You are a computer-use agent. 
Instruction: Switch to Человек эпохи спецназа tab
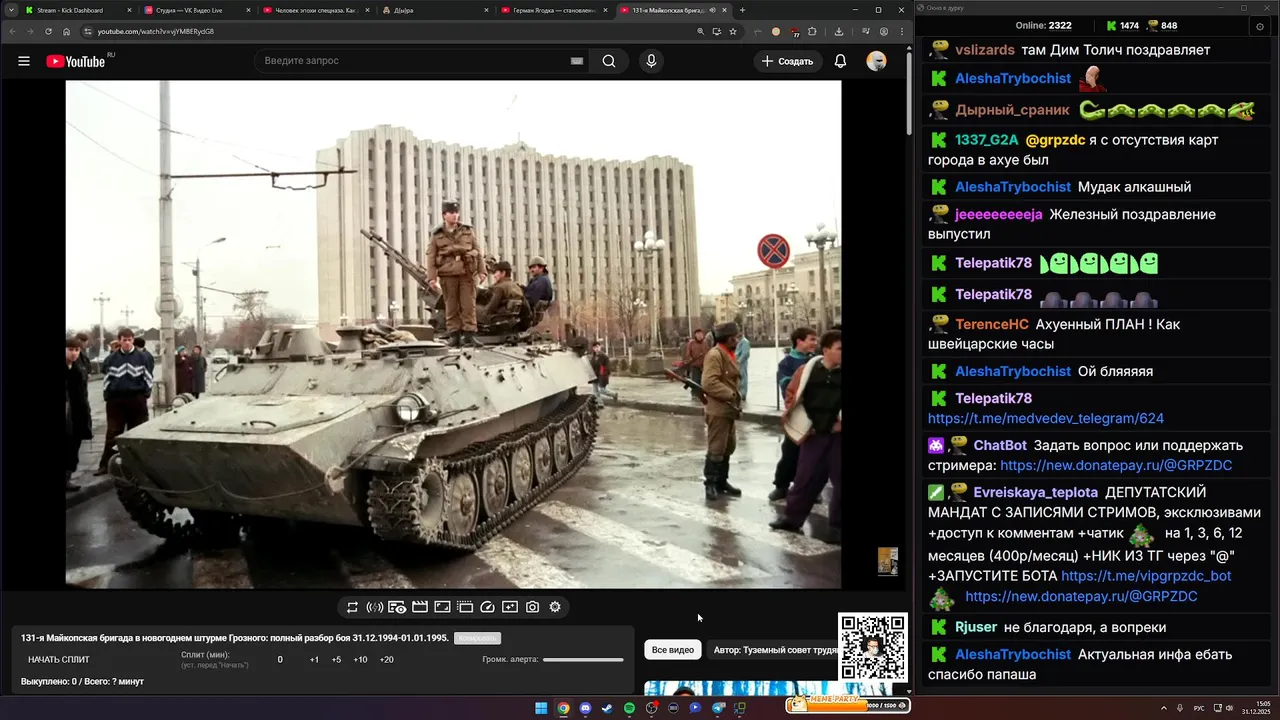coord(315,10)
